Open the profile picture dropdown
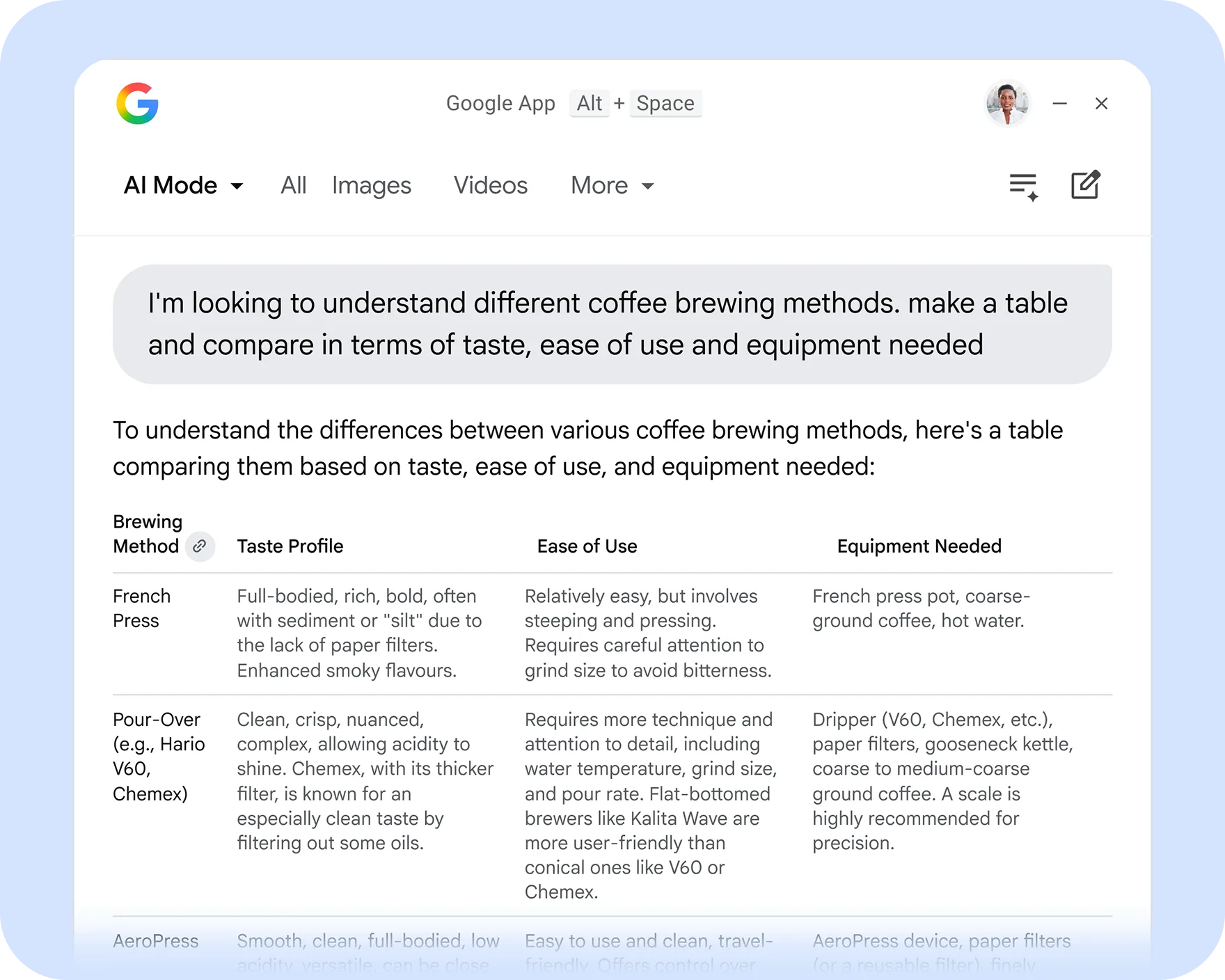This screenshot has width=1225, height=980. coord(1007,104)
